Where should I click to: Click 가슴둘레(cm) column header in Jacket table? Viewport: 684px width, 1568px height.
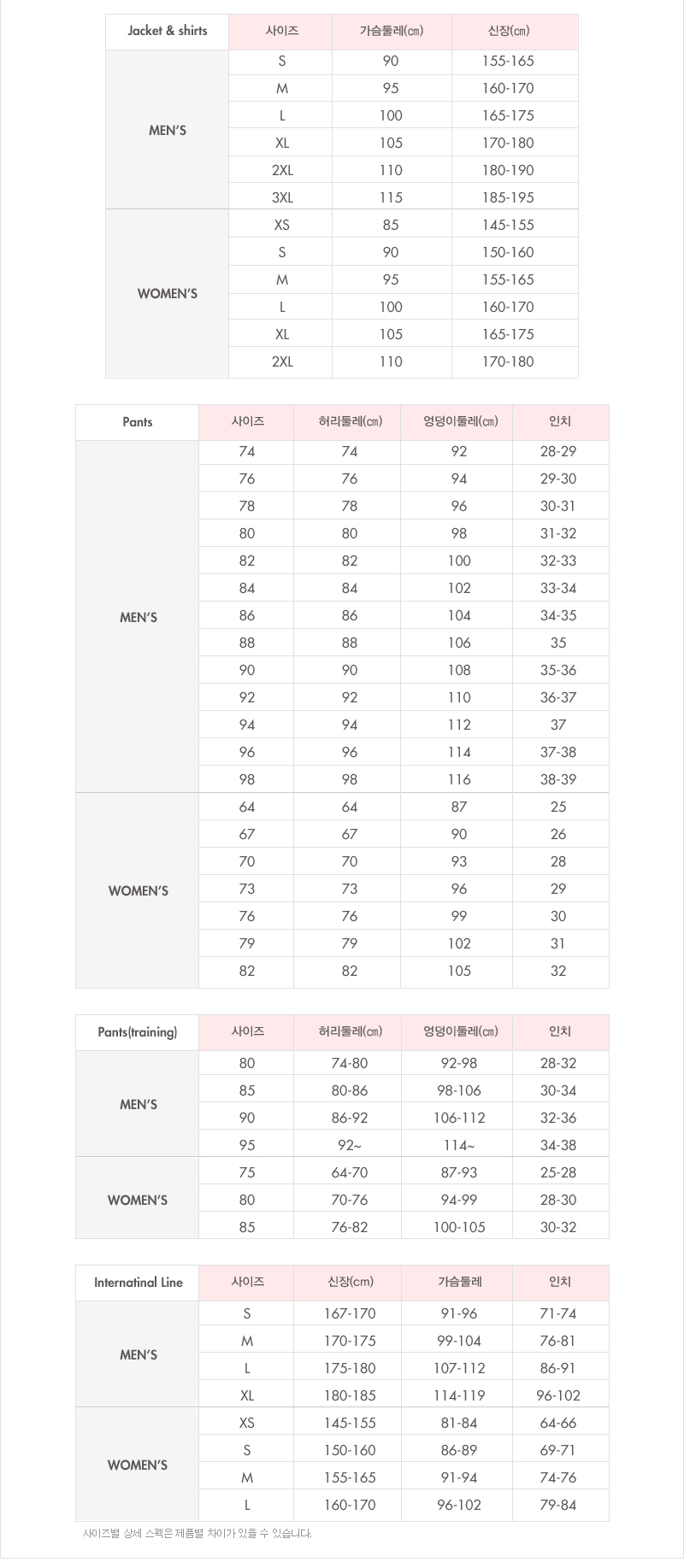(391, 31)
